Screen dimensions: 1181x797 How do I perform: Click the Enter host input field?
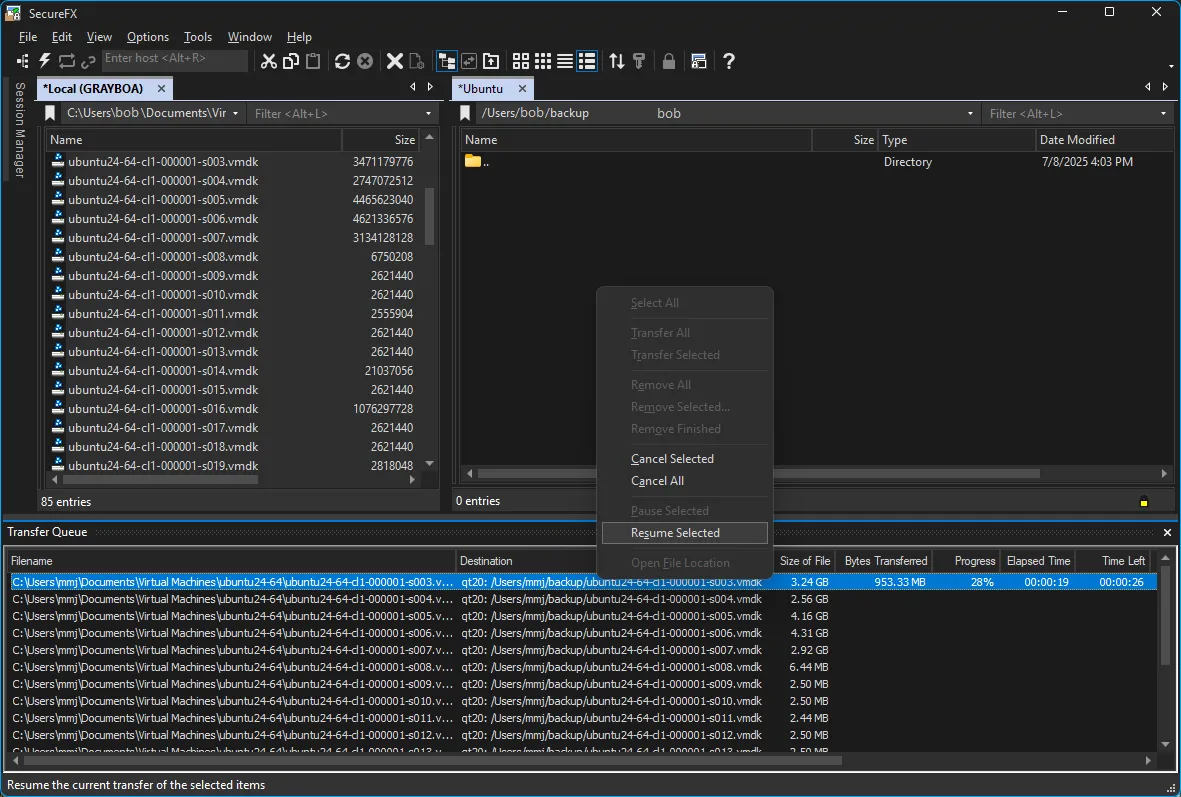pos(174,59)
